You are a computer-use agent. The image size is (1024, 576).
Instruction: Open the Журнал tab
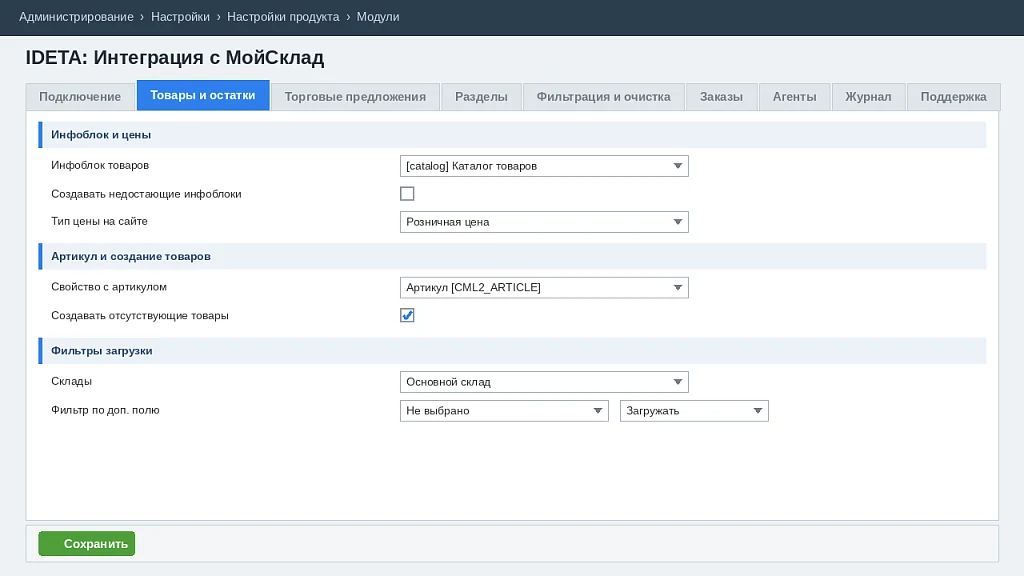point(868,97)
